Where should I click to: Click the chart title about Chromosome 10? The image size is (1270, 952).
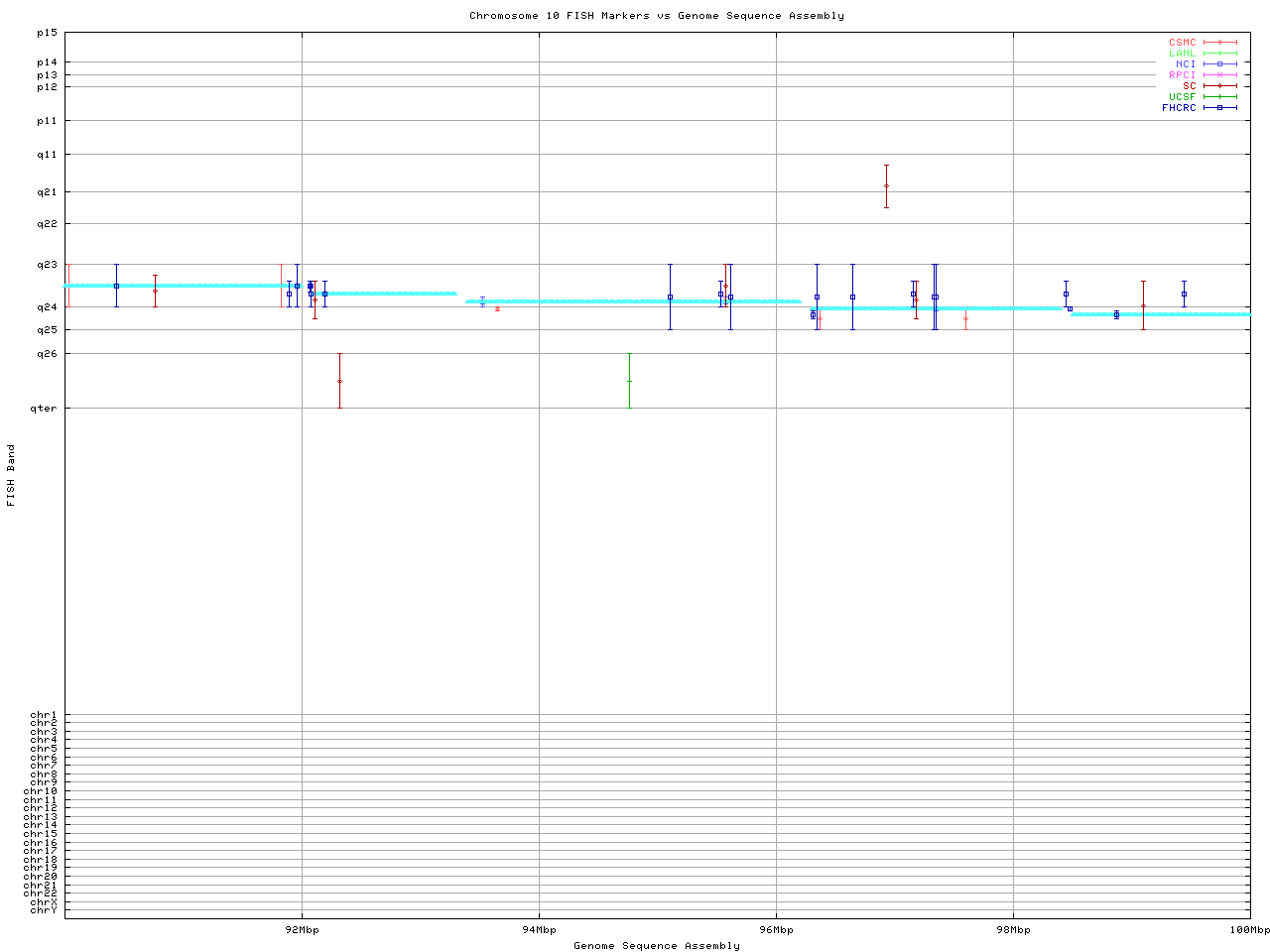coord(657,16)
